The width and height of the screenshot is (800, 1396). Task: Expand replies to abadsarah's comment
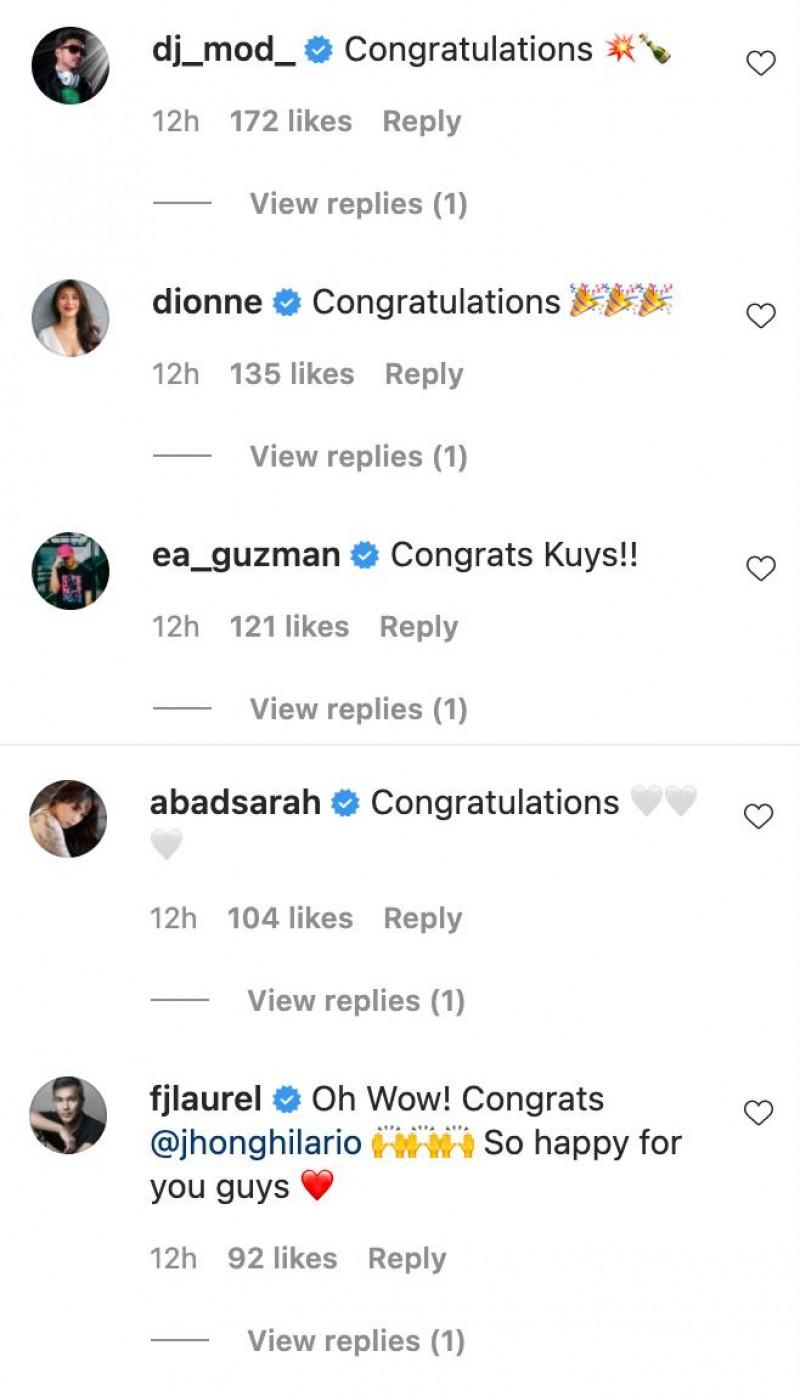(x=356, y=1001)
